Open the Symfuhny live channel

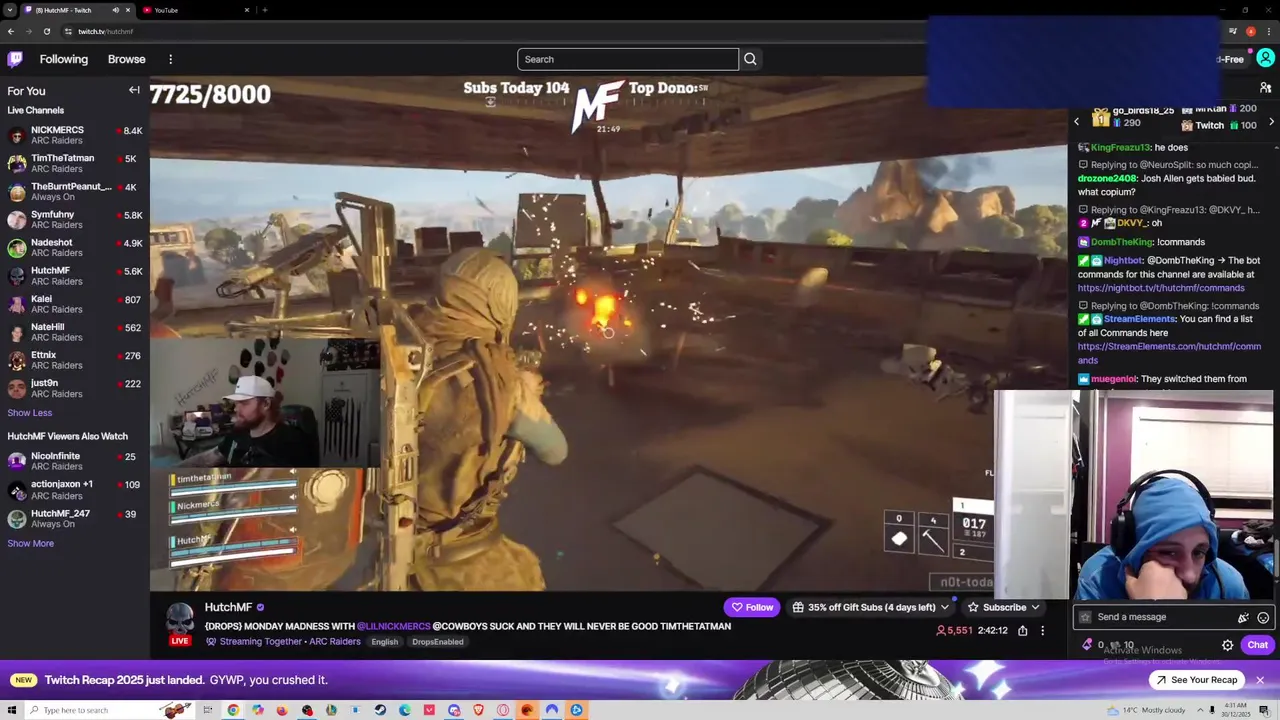[x=75, y=219]
